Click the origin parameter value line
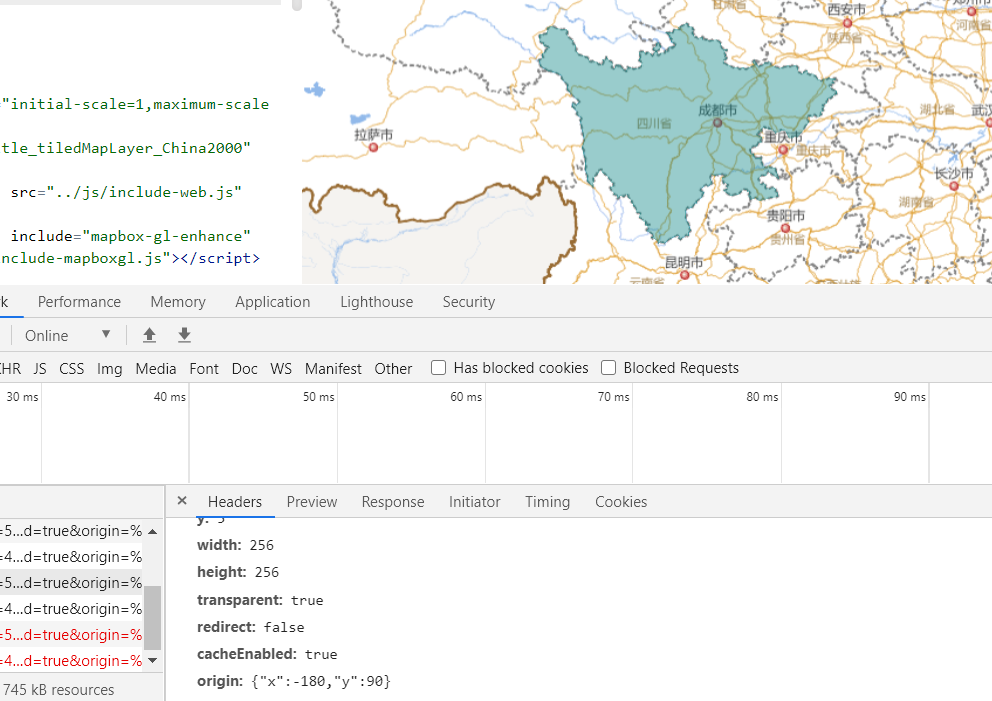Image resolution: width=992 pixels, height=701 pixels. (294, 681)
